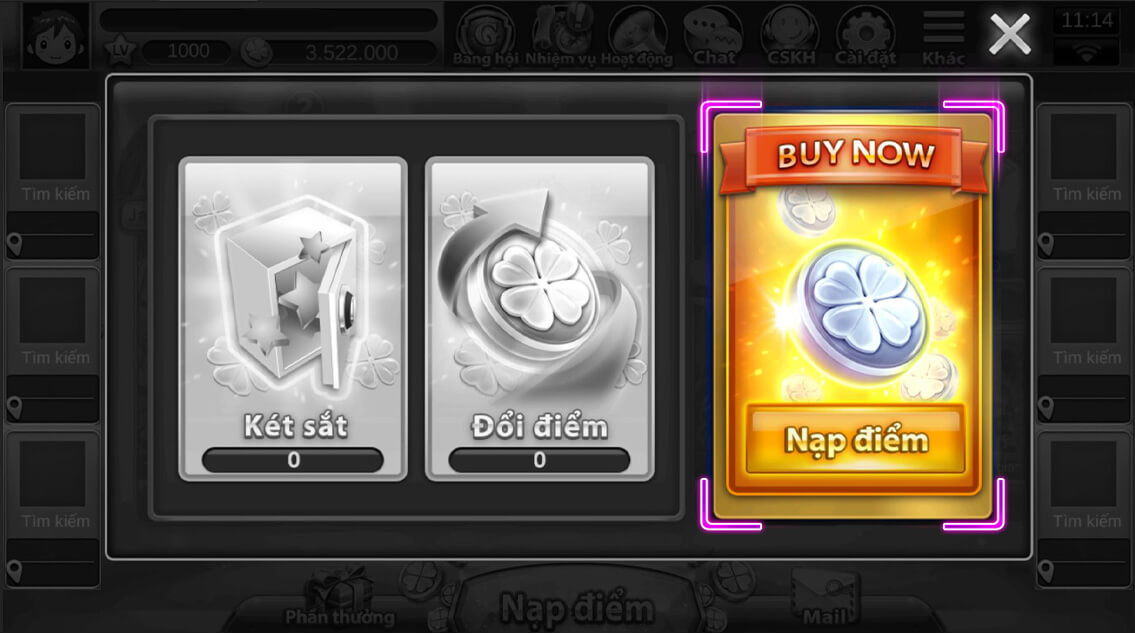Click the bottom center Nạp điểm tab
1135x634 pixels.
click(x=577, y=605)
